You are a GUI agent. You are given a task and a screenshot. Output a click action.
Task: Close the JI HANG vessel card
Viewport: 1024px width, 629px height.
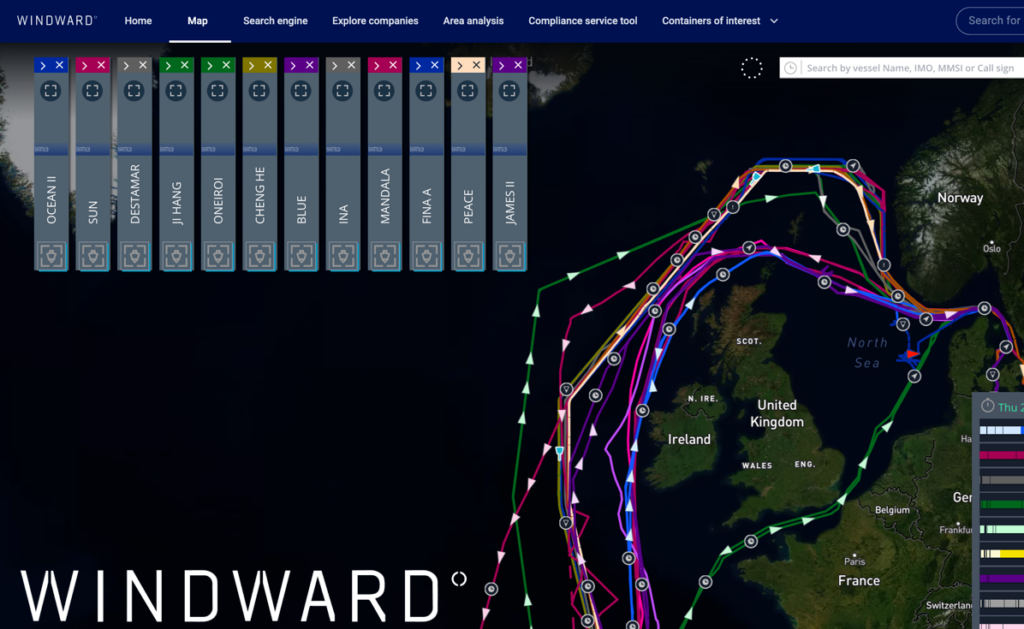(x=185, y=65)
